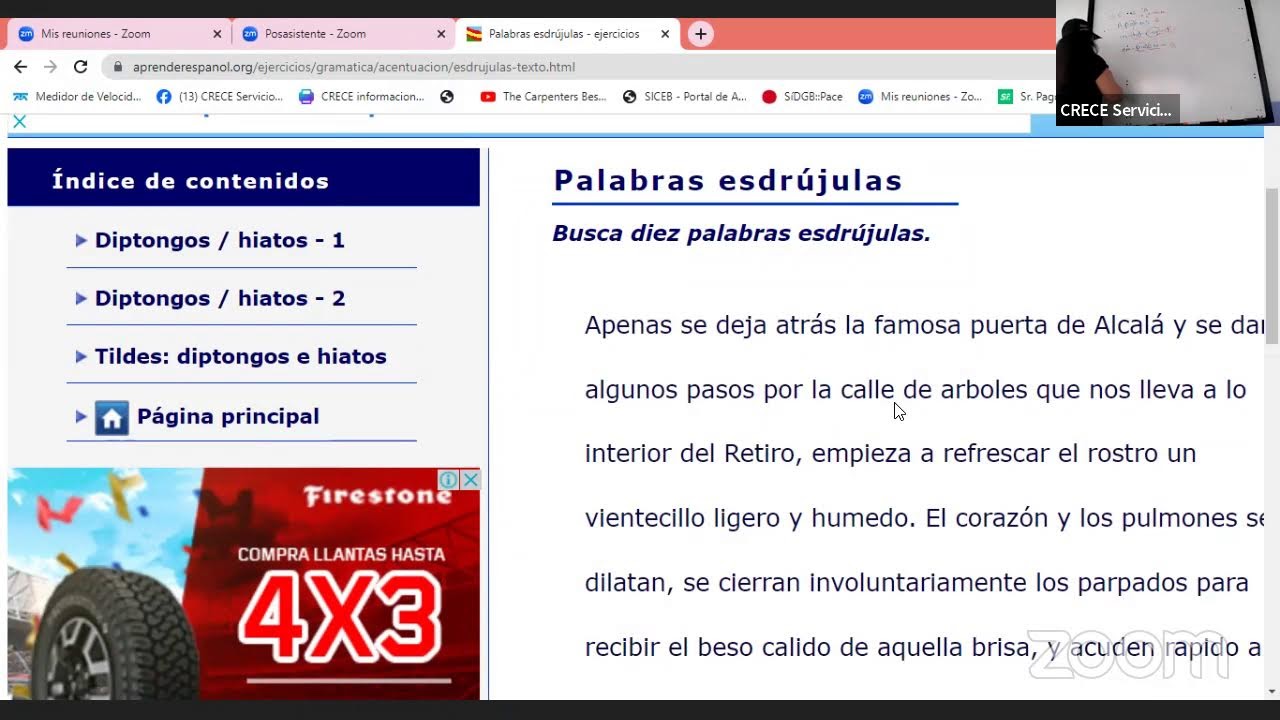Click the word 'arboles' in the text
1280x720 pixels.
click(x=984, y=390)
